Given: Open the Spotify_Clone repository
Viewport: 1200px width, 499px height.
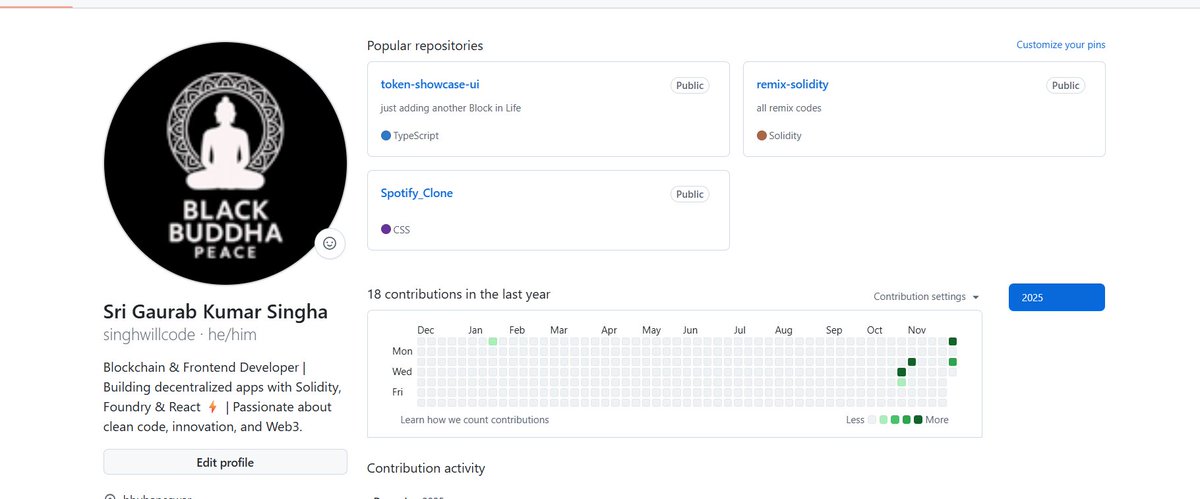Looking at the screenshot, I should 417,193.
